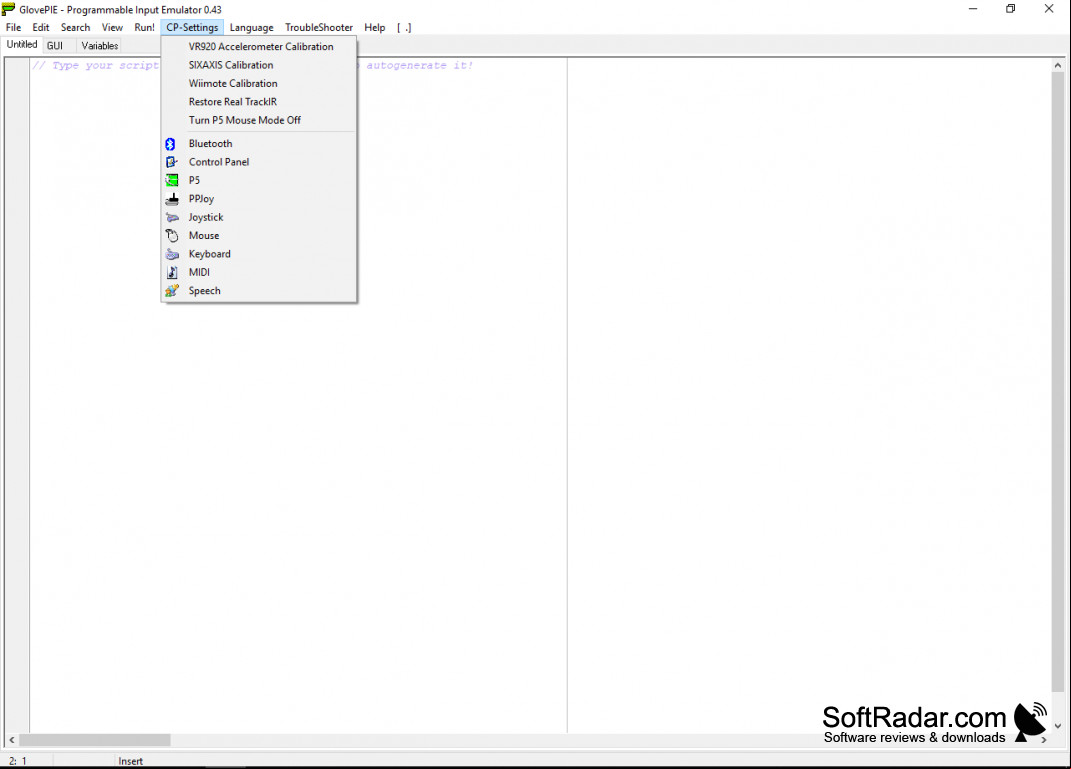
Task: Open the Search menu
Action: click(x=75, y=27)
